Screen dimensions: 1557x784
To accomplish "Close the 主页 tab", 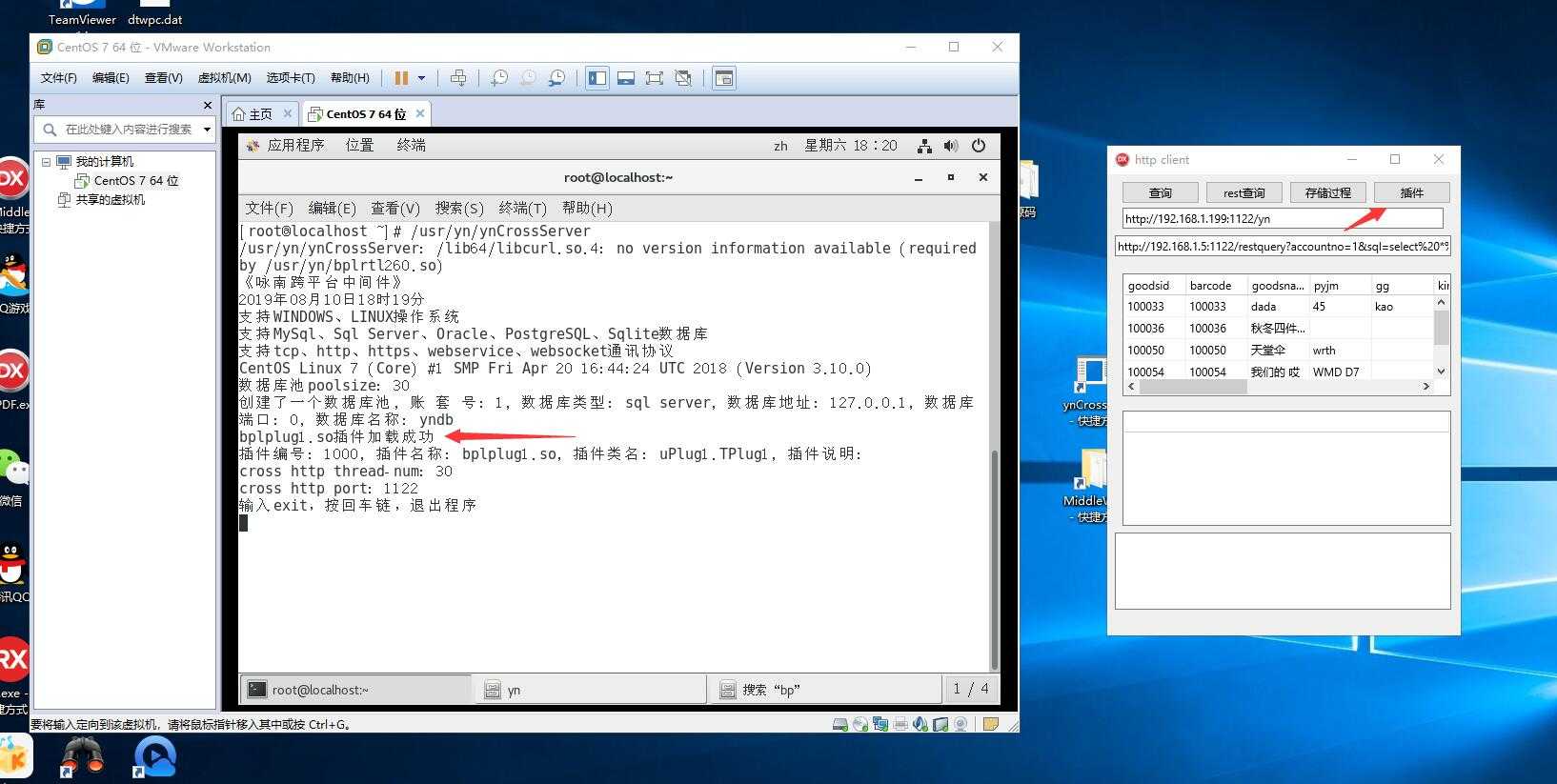I will [288, 113].
